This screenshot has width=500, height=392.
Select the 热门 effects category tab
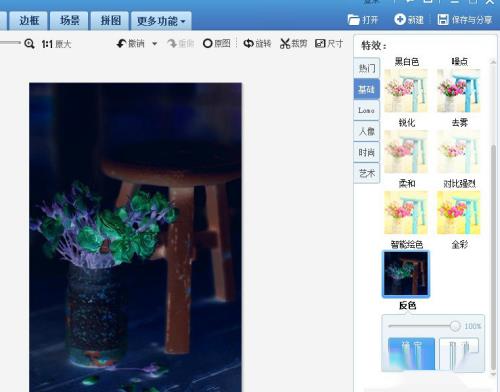click(x=367, y=68)
